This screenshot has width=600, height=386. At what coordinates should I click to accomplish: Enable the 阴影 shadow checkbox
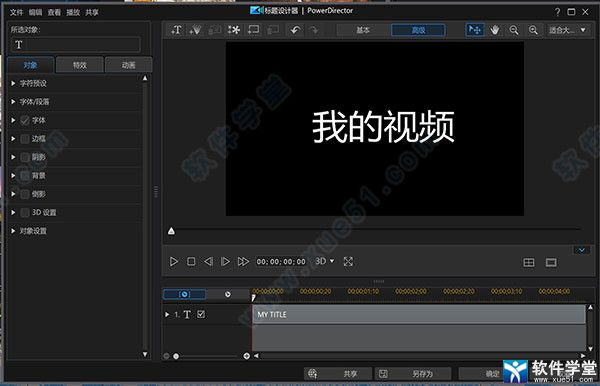(25, 157)
